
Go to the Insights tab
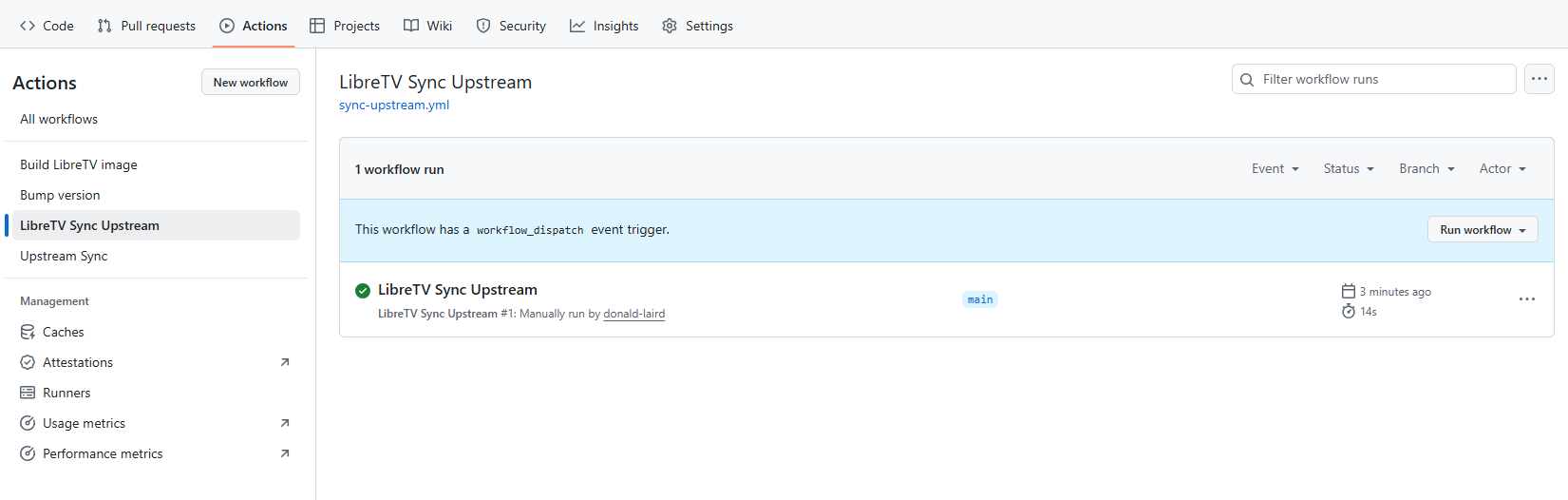(604, 26)
